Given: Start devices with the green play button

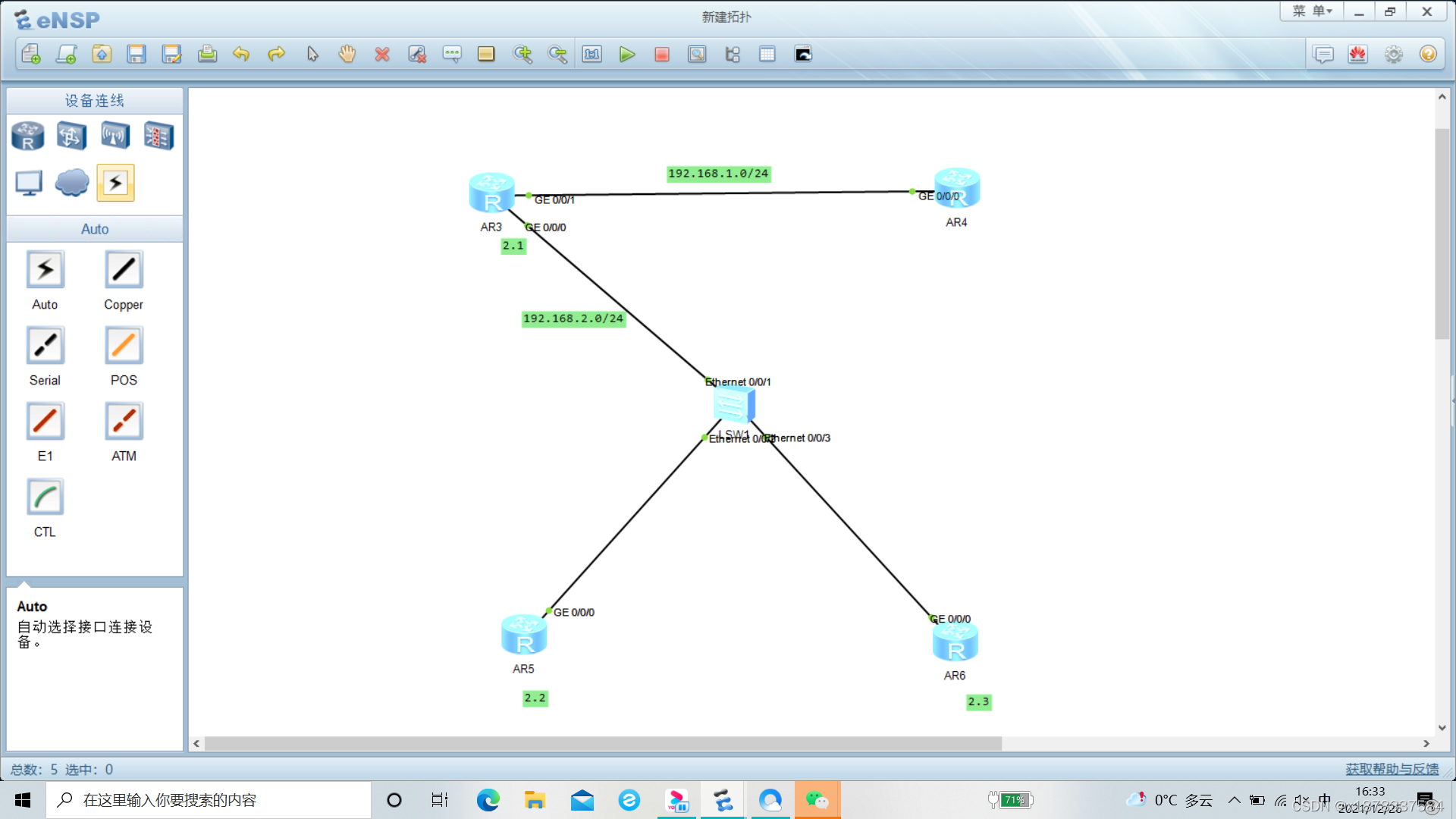Looking at the screenshot, I should coord(627,54).
